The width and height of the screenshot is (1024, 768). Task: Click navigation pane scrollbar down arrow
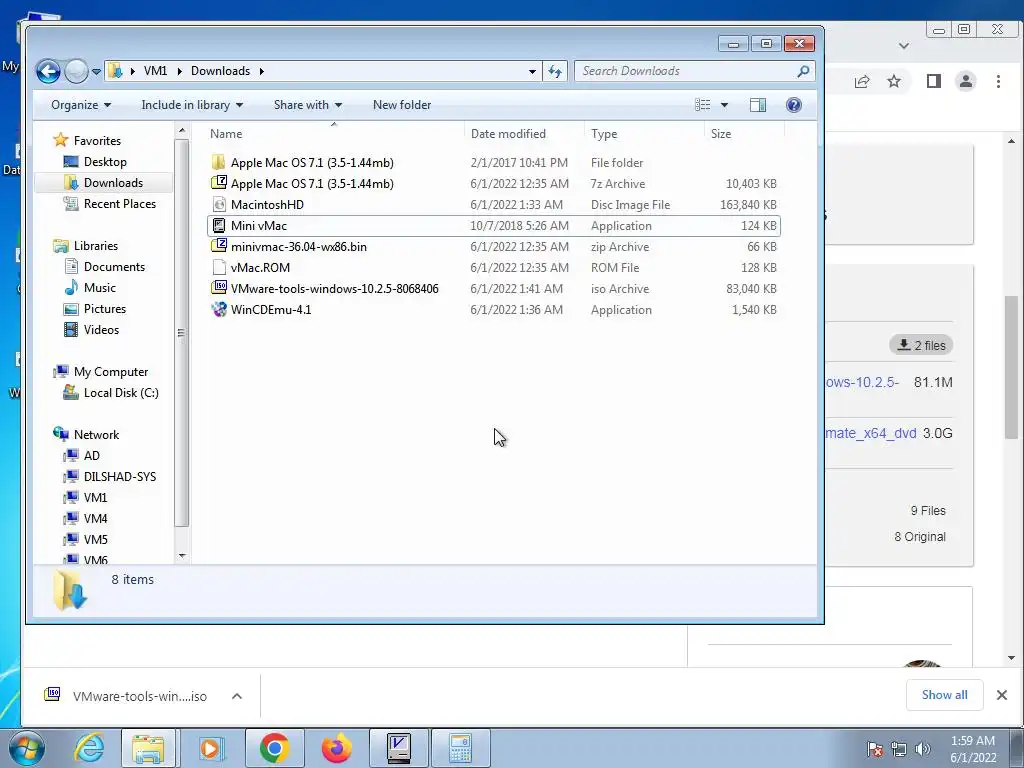[x=182, y=556]
